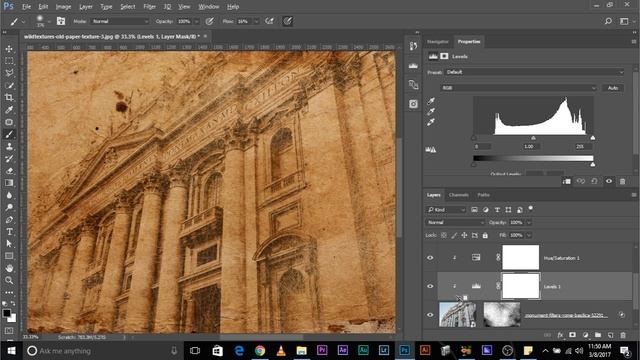The width and height of the screenshot is (640, 360).
Task: Open the Filter menu
Action: (x=149, y=7)
